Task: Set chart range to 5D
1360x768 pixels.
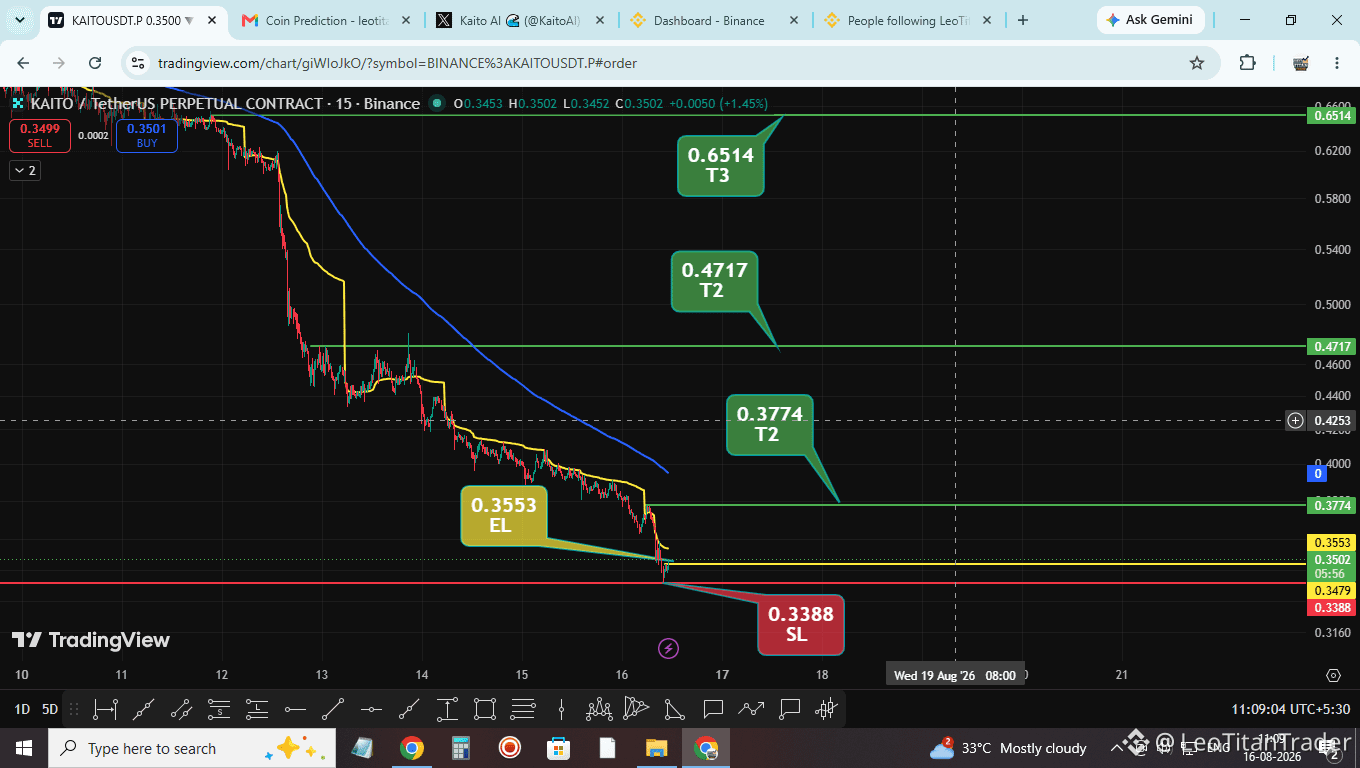Action: coord(49,710)
